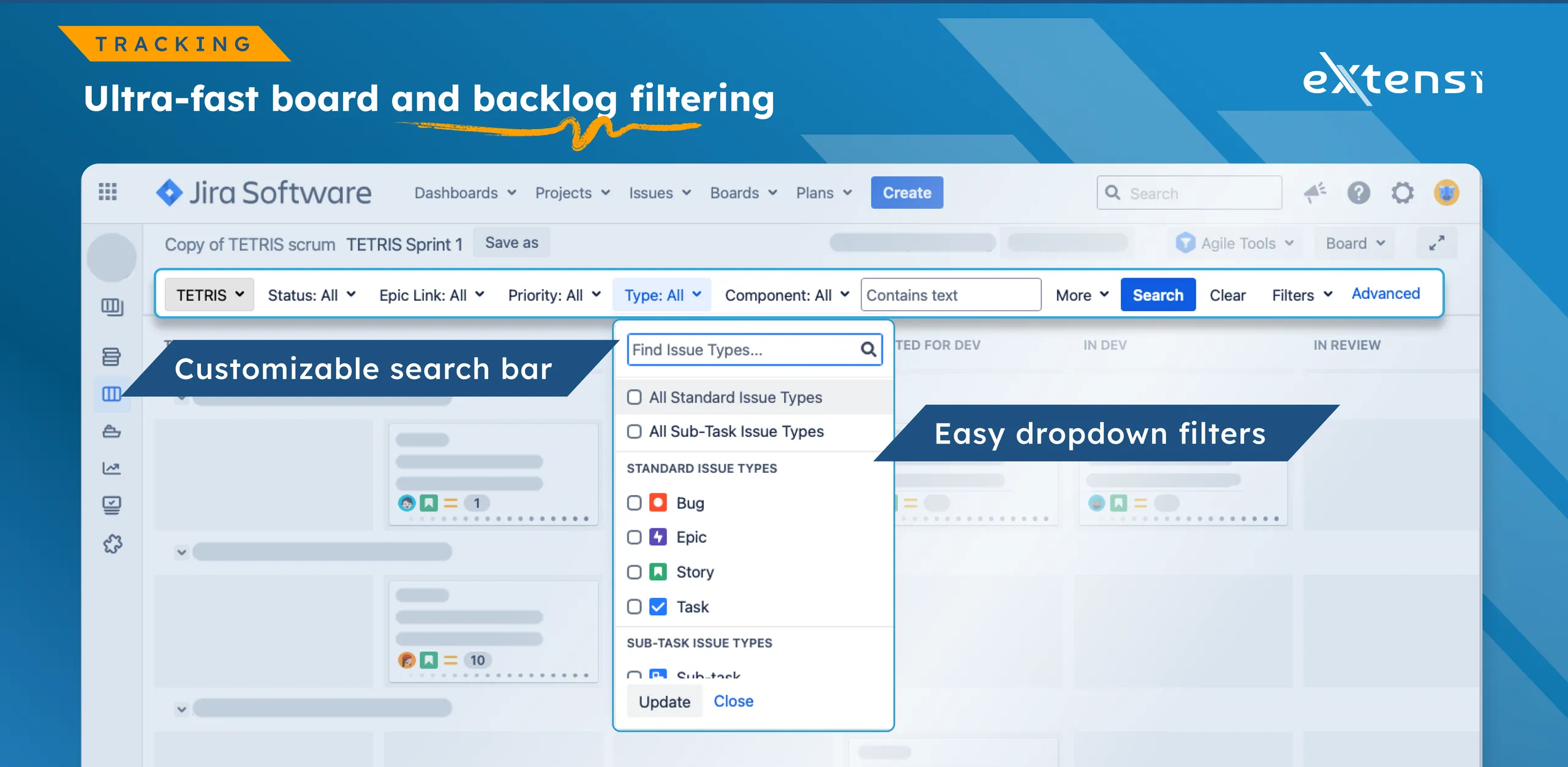Image resolution: width=1568 pixels, height=767 pixels.
Task: Click the project avatar circle in sidebar
Action: tap(111, 257)
